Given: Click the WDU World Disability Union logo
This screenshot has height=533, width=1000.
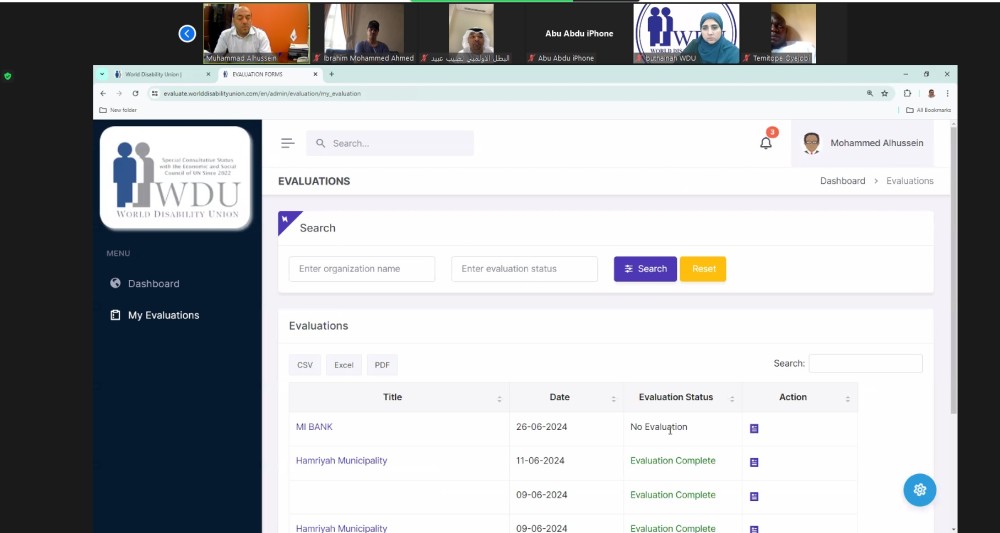Looking at the screenshot, I should pyautogui.click(x=175, y=178).
